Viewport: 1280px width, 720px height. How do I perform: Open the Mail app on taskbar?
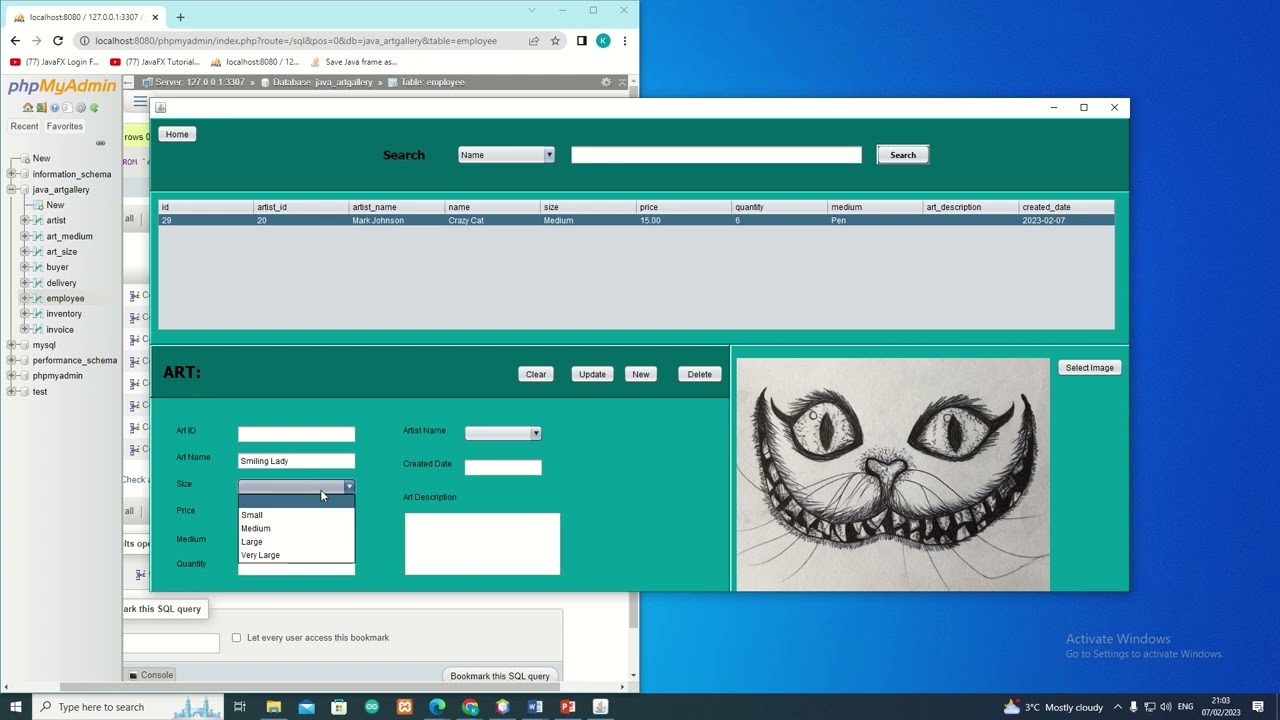click(306, 707)
